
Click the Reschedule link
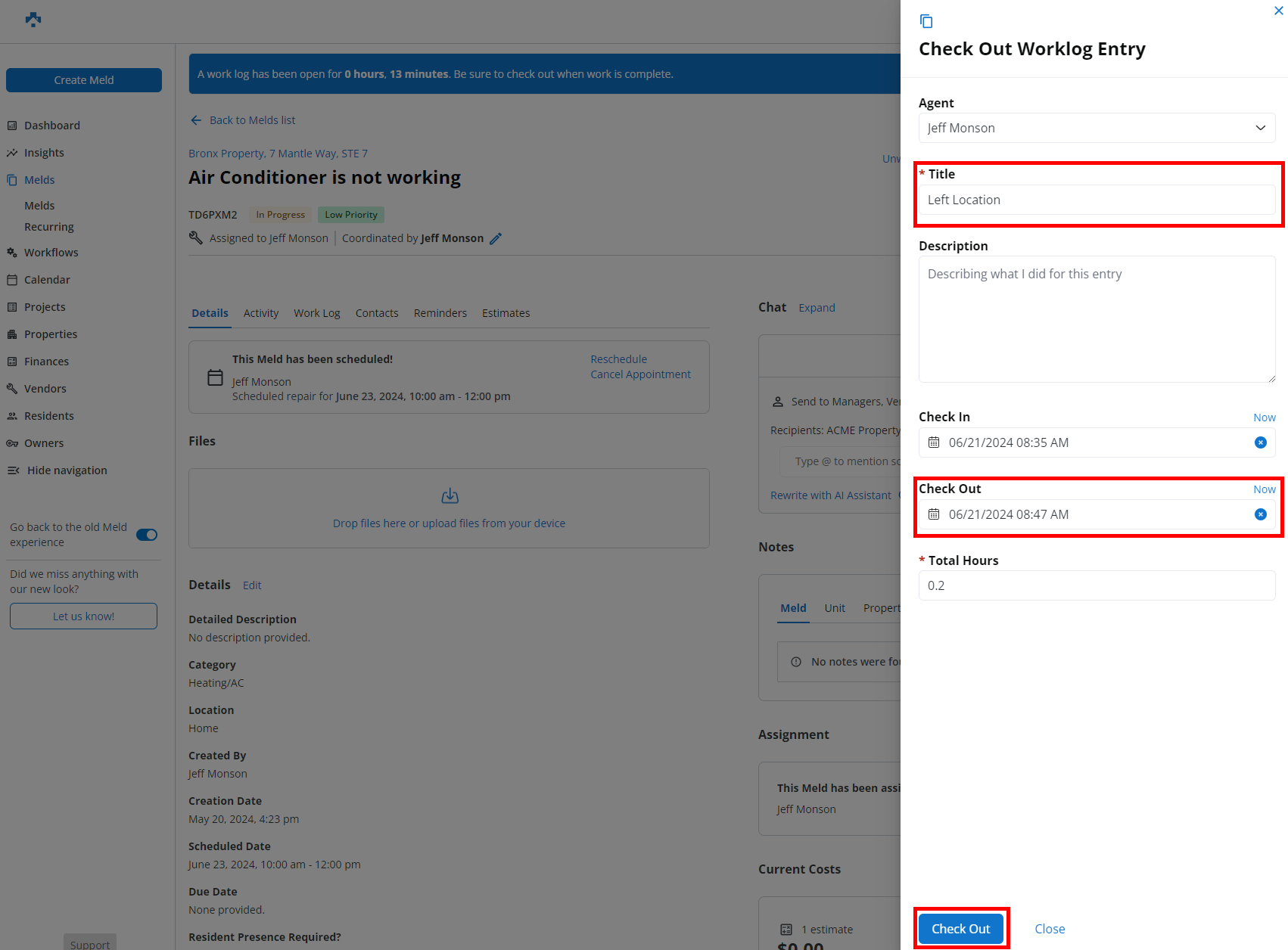tap(618, 359)
